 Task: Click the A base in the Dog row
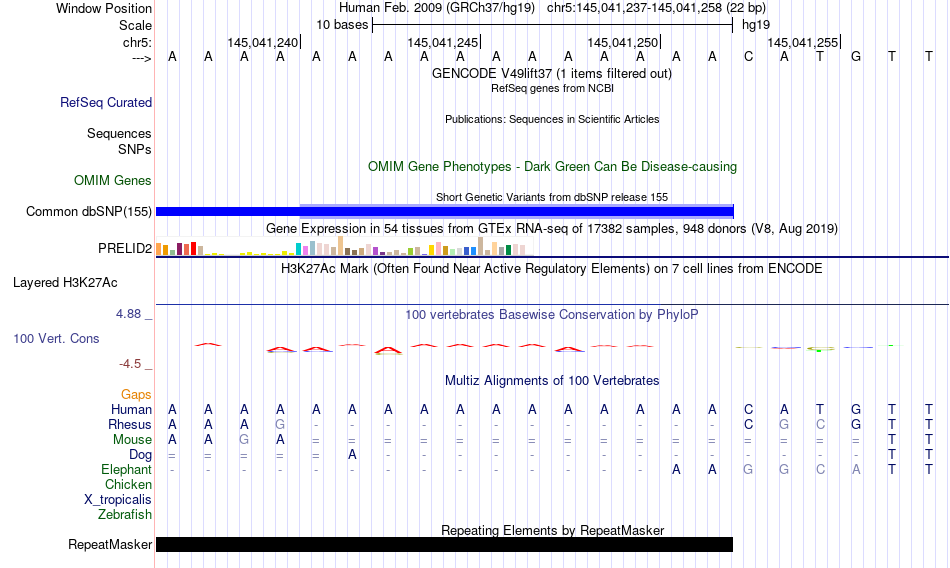pos(352,455)
